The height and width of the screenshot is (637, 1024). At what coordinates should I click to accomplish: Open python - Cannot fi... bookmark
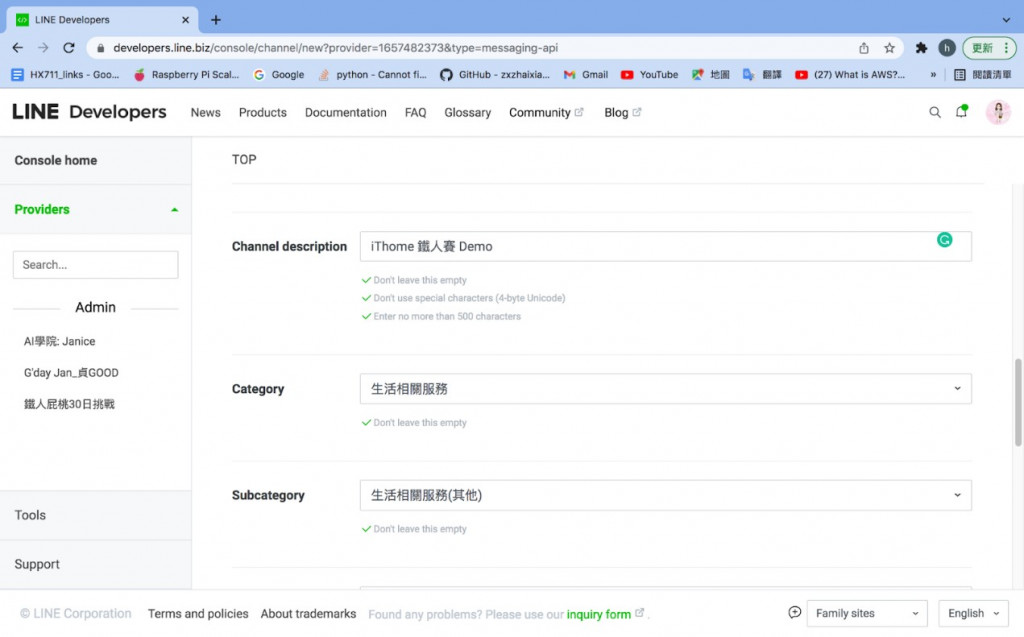tap(372, 74)
